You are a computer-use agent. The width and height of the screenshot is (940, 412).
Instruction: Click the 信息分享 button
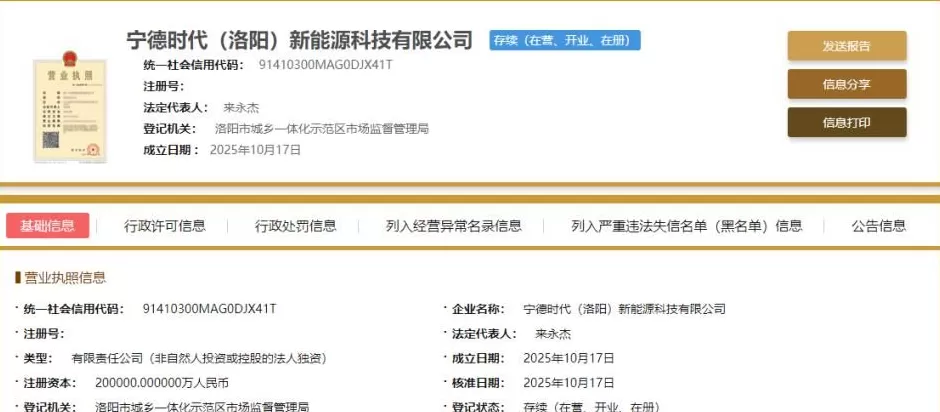pos(846,85)
